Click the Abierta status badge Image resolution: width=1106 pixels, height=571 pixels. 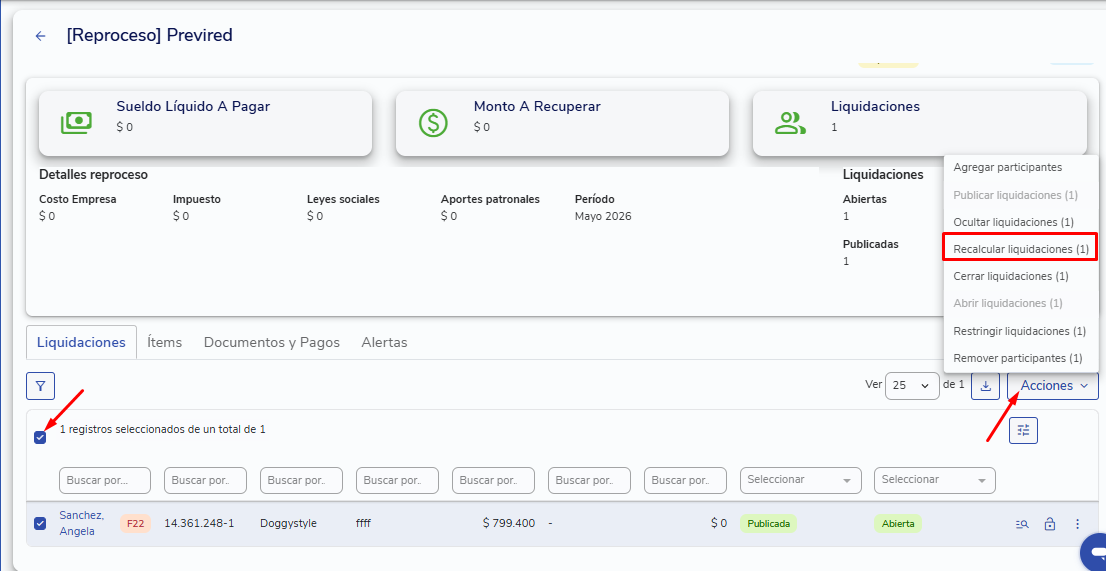[898, 524]
